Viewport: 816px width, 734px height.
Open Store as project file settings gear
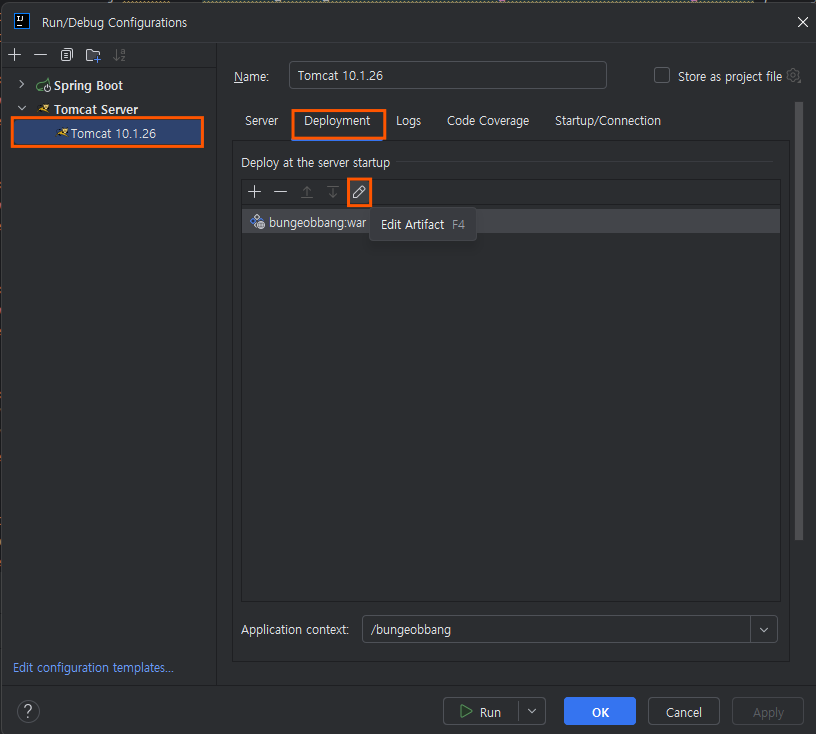pos(793,75)
